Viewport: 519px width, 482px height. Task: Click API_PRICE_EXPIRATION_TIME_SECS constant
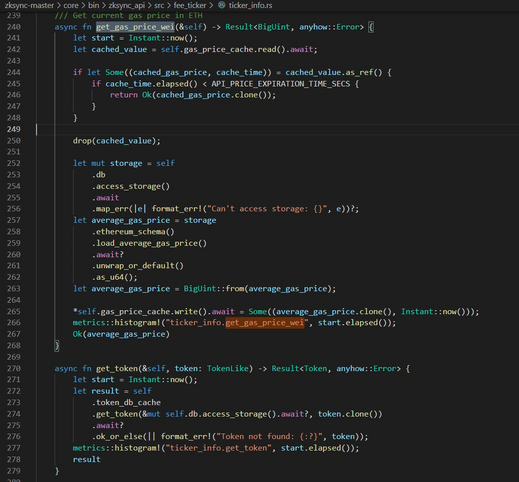coord(281,84)
